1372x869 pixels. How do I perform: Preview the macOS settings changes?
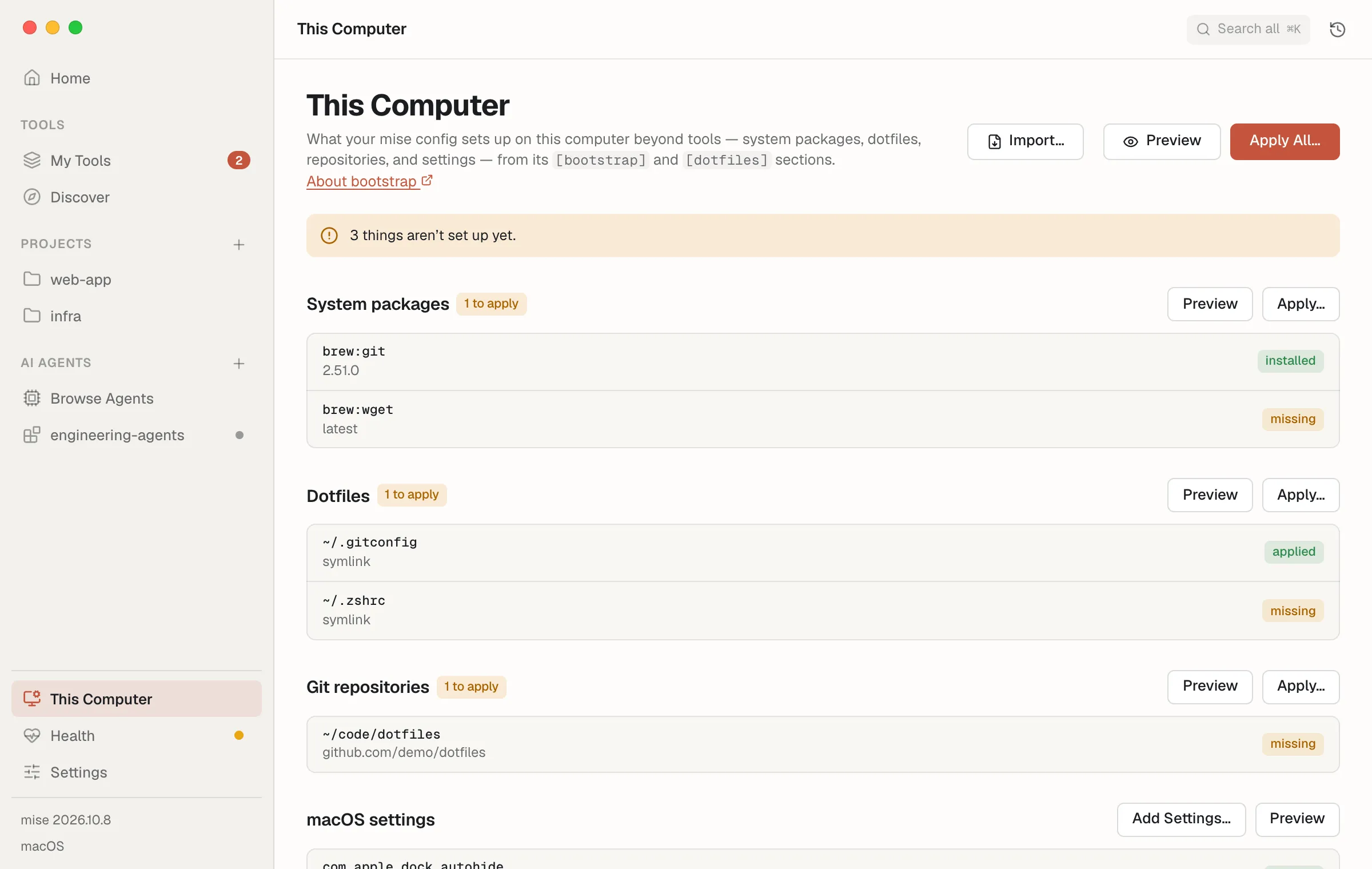click(1297, 819)
